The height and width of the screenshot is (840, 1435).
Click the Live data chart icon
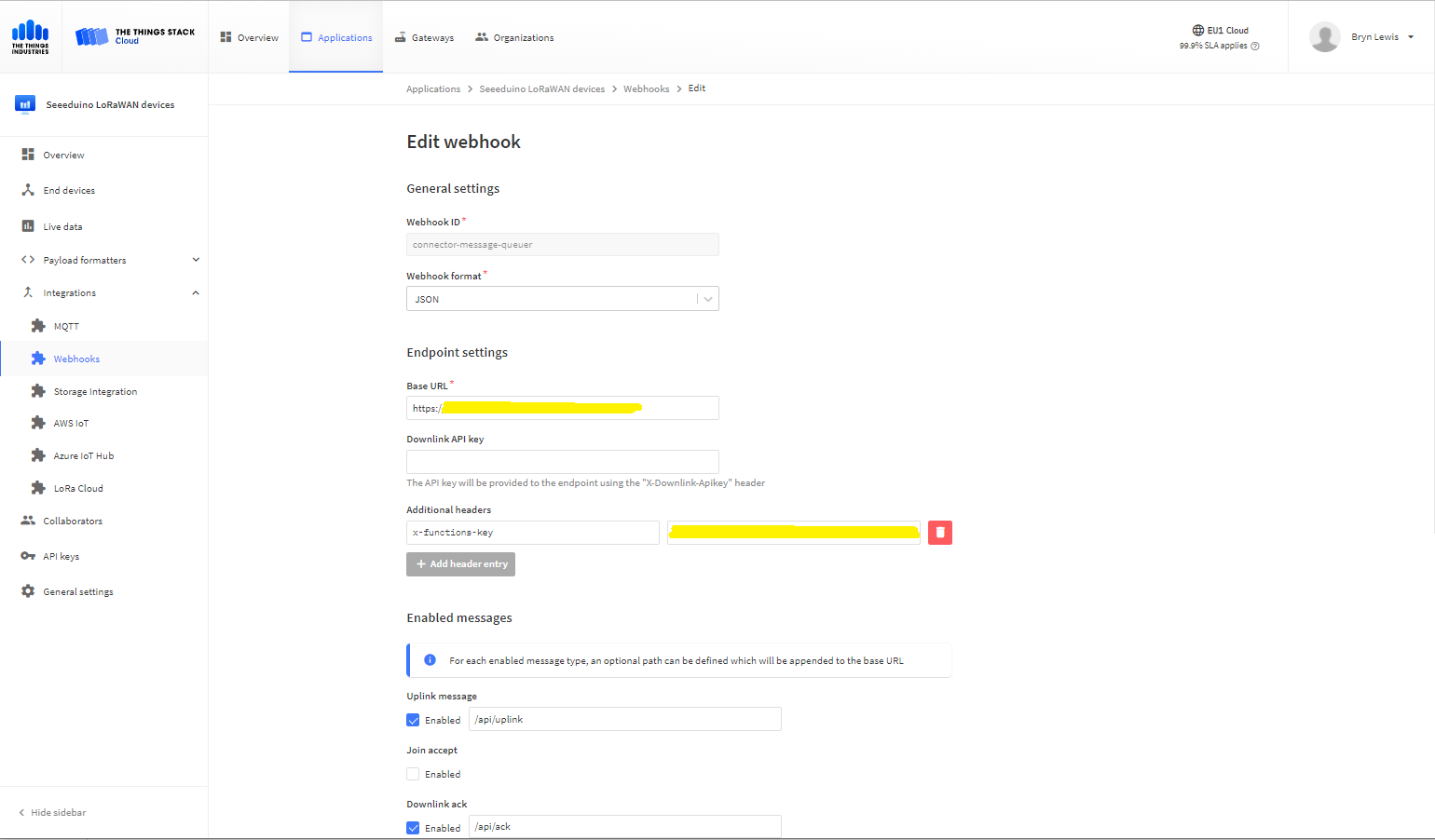click(28, 226)
